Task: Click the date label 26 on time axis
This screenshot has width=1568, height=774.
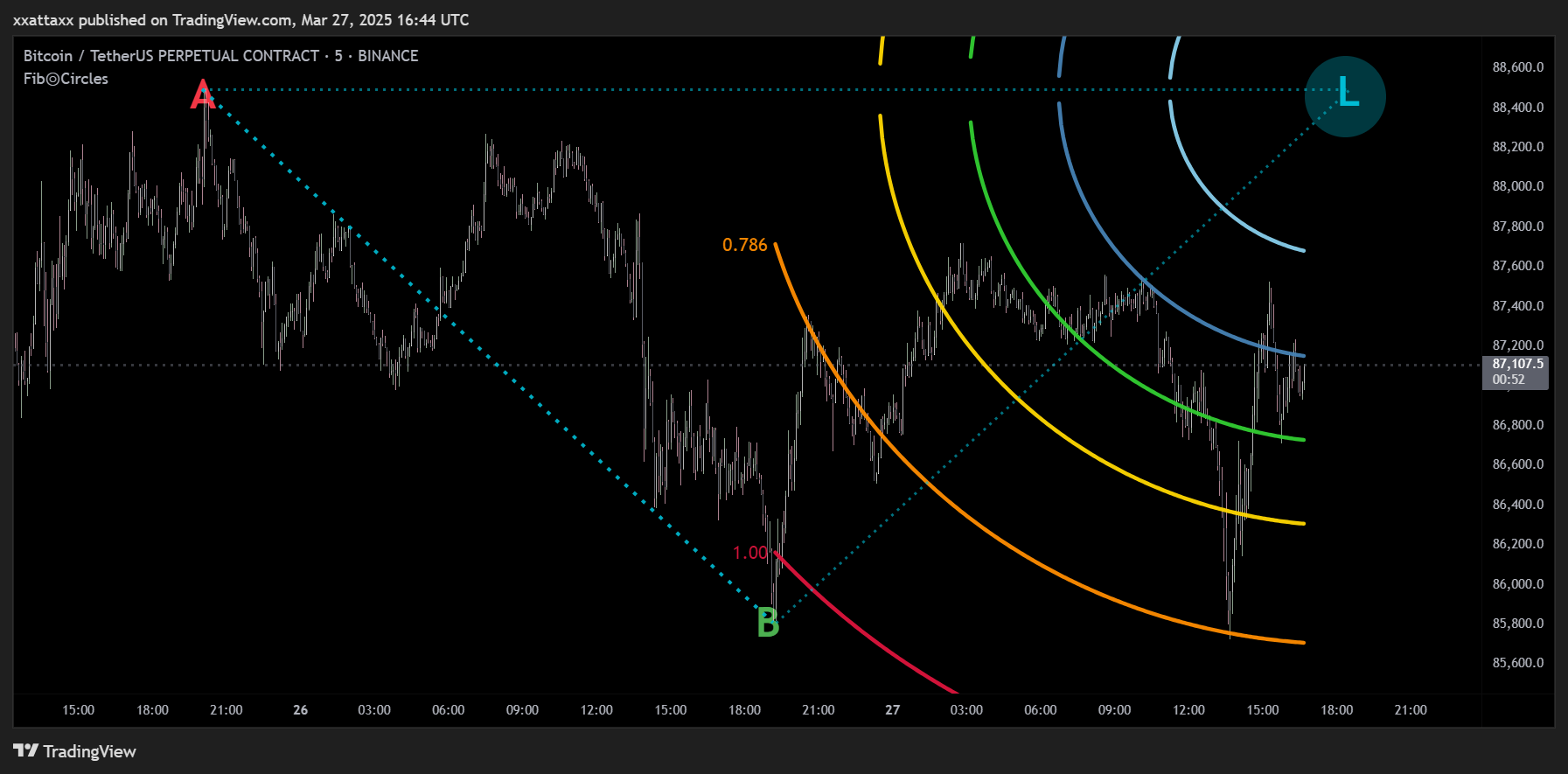Action: pyautogui.click(x=300, y=710)
